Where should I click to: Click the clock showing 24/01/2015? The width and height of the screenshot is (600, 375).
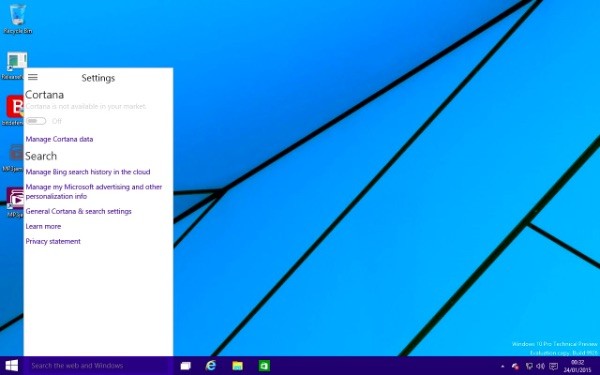click(x=577, y=366)
